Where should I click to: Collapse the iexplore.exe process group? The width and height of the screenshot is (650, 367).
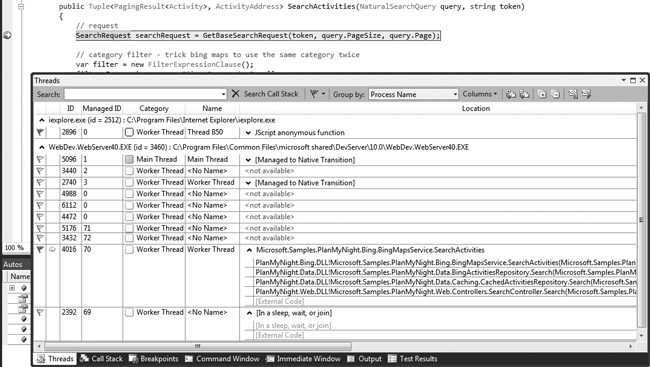click(41, 120)
